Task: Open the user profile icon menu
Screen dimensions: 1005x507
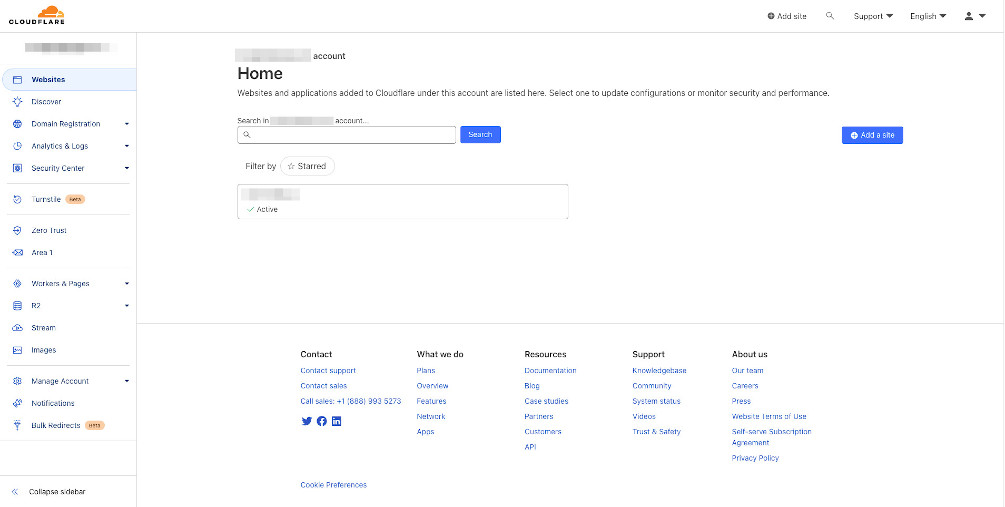Action: coord(974,16)
